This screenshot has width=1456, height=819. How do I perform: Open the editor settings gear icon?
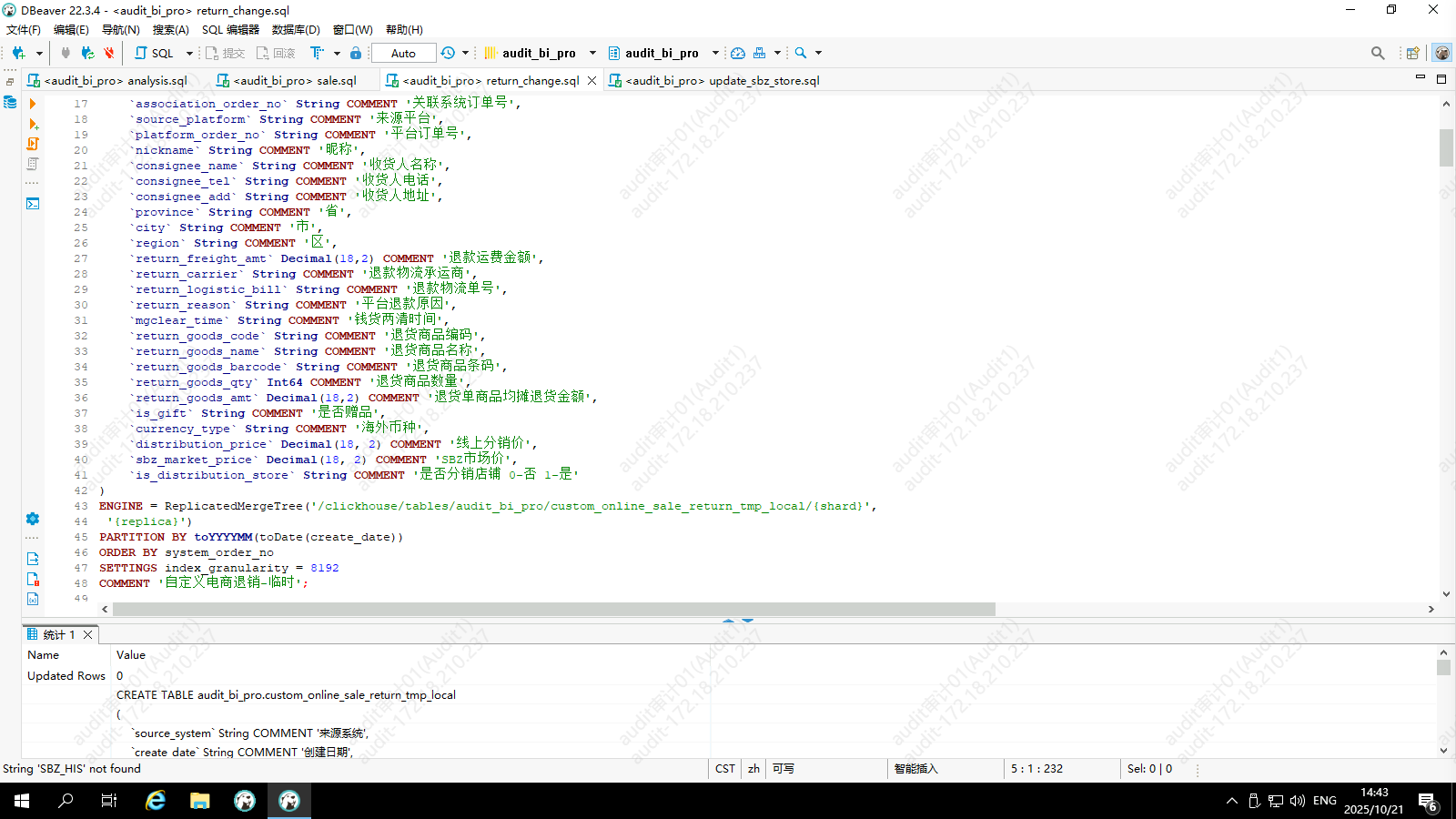coord(33,519)
